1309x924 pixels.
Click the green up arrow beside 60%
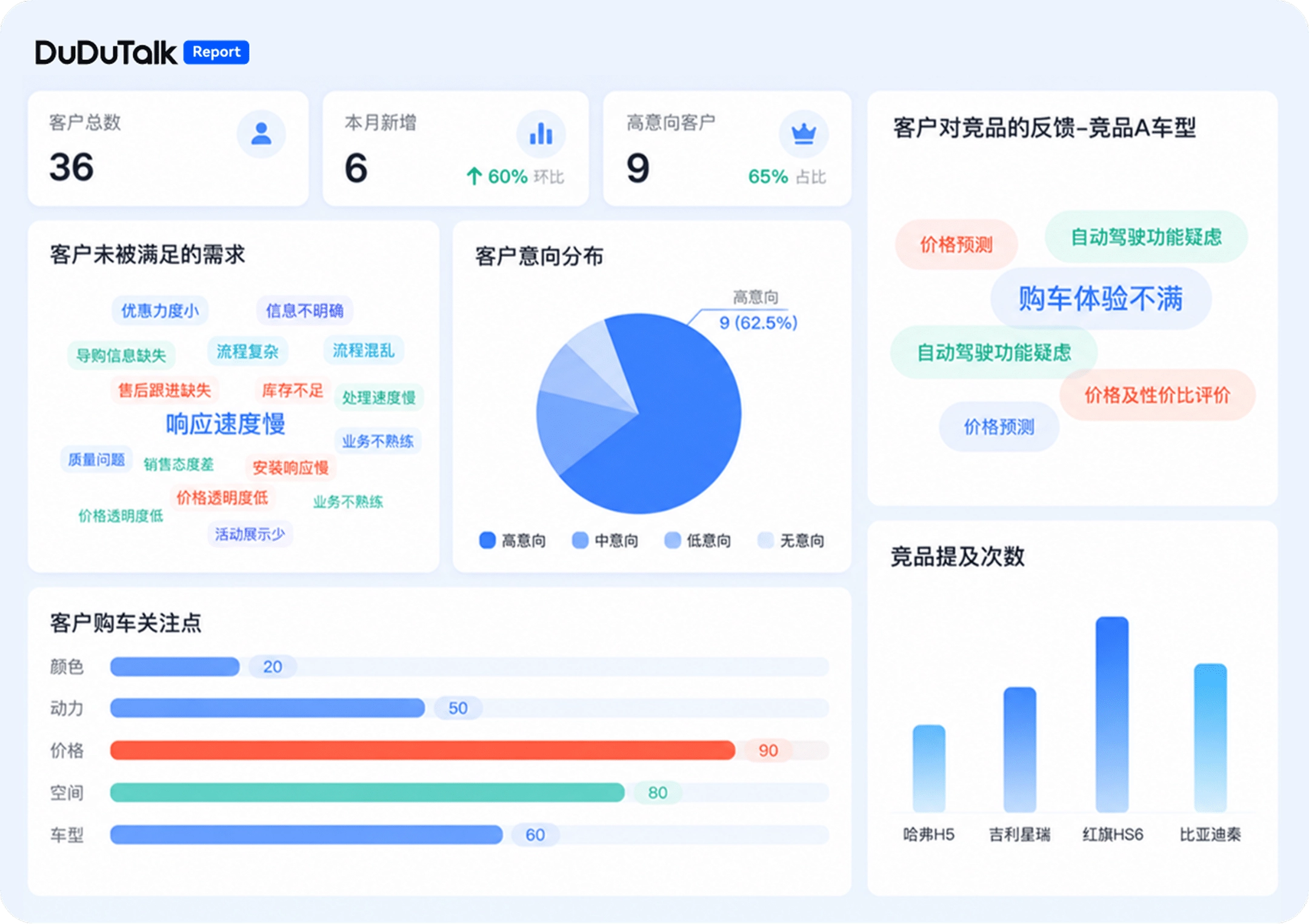[474, 176]
